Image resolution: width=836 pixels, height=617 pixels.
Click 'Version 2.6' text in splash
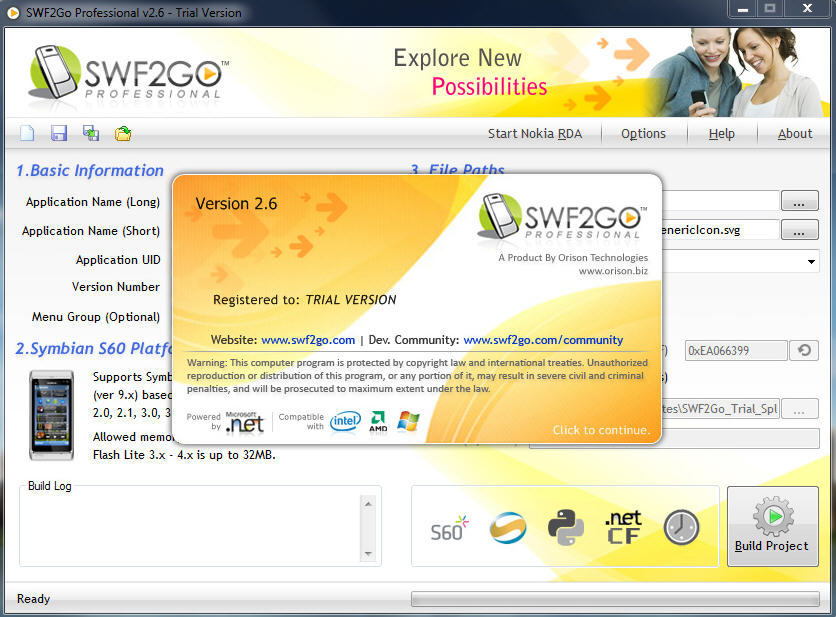(236, 203)
